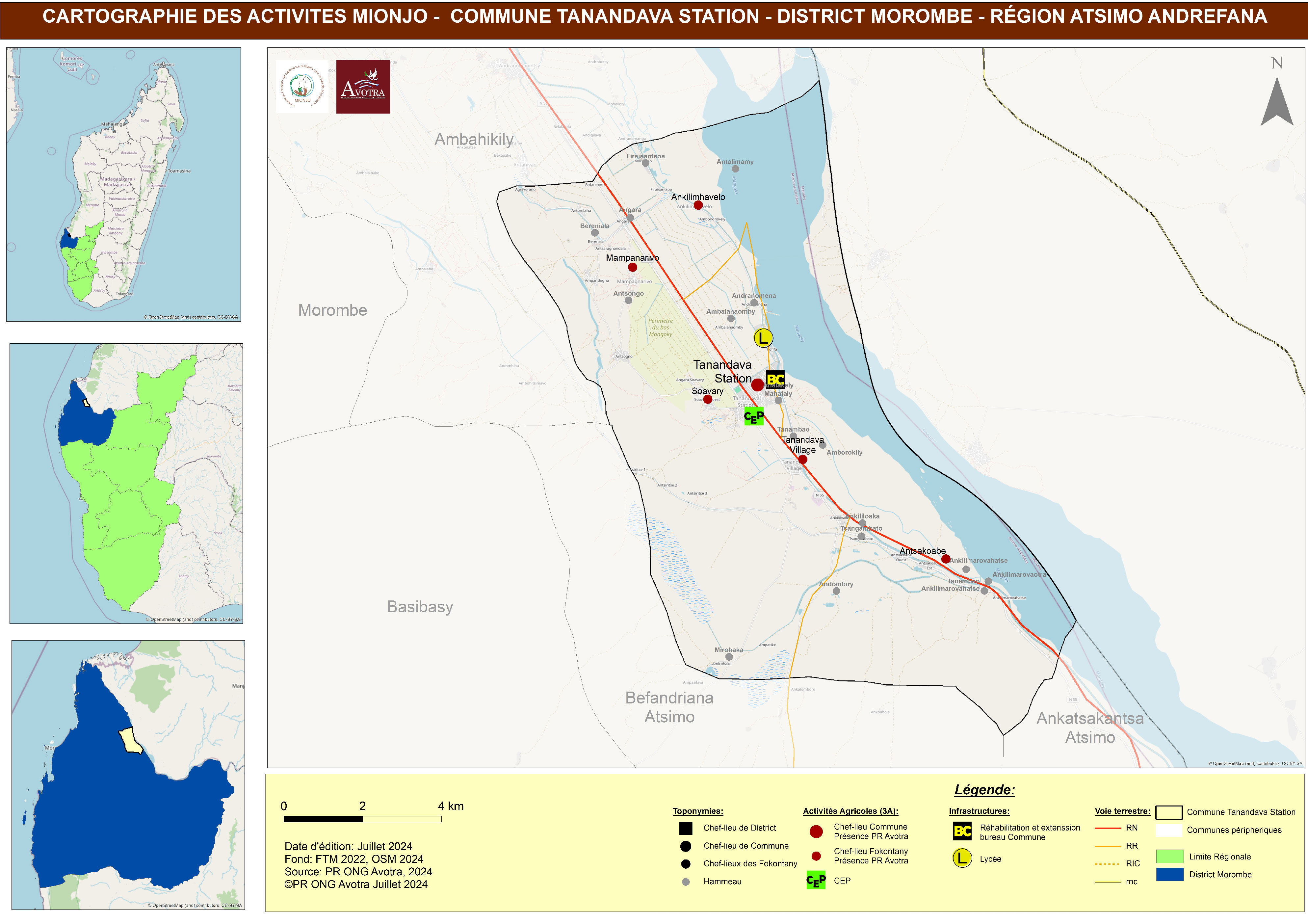Screen dimensions: 1308x924
Task: Click the large red Tanandava Station dot
Action: (757, 385)
